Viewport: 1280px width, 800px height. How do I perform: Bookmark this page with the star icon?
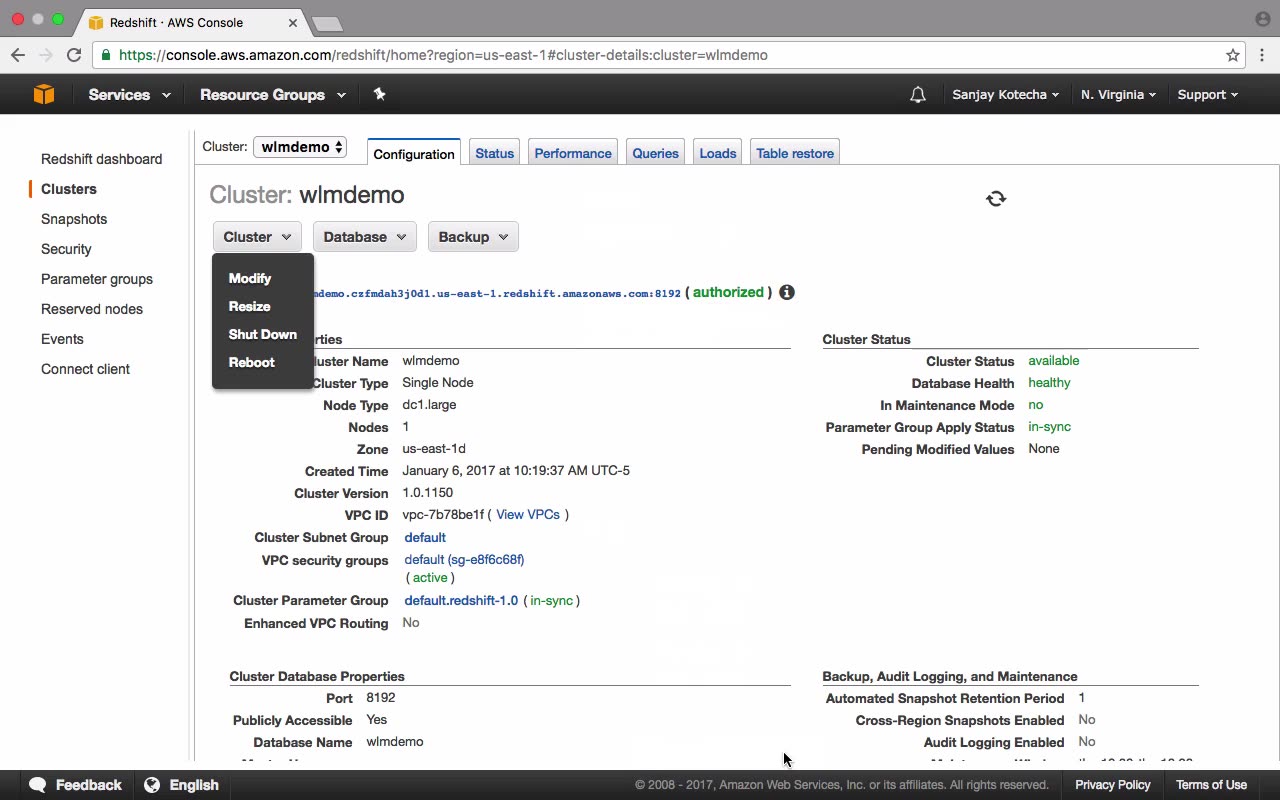tap(1233, 55)
